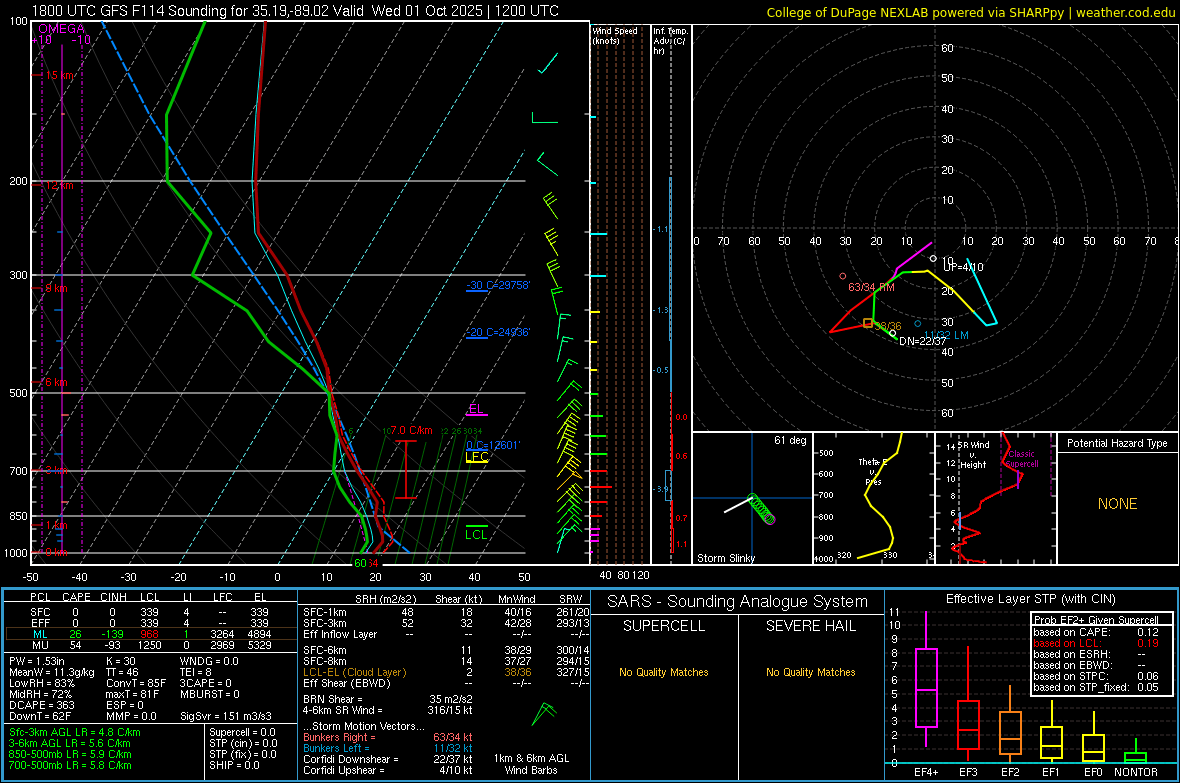Click the Bunkers Right = 63/34 kt line
The image size is (1180, 783).
388,737
